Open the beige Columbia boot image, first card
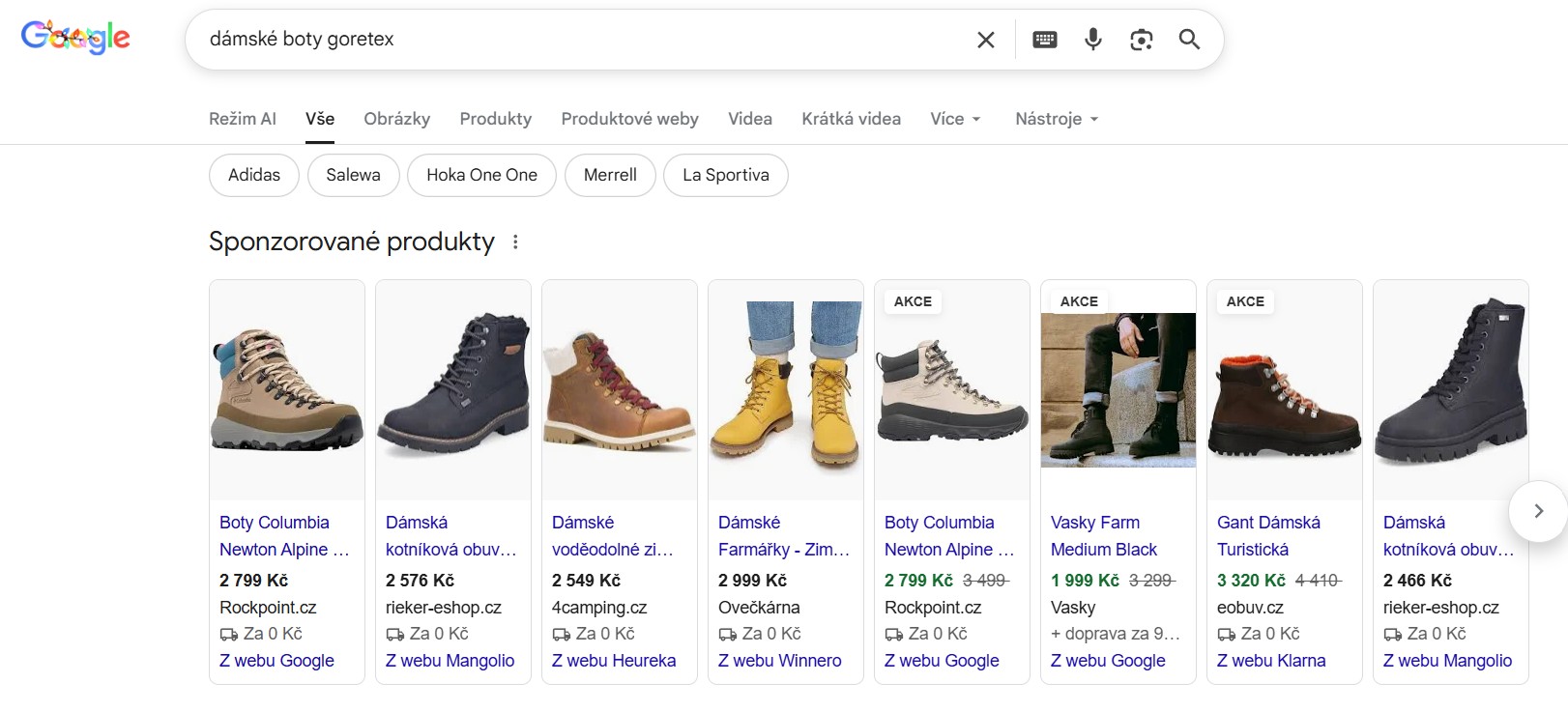Image resolution: width=1568 pixels, height=711 pixels. coord(287,390)
